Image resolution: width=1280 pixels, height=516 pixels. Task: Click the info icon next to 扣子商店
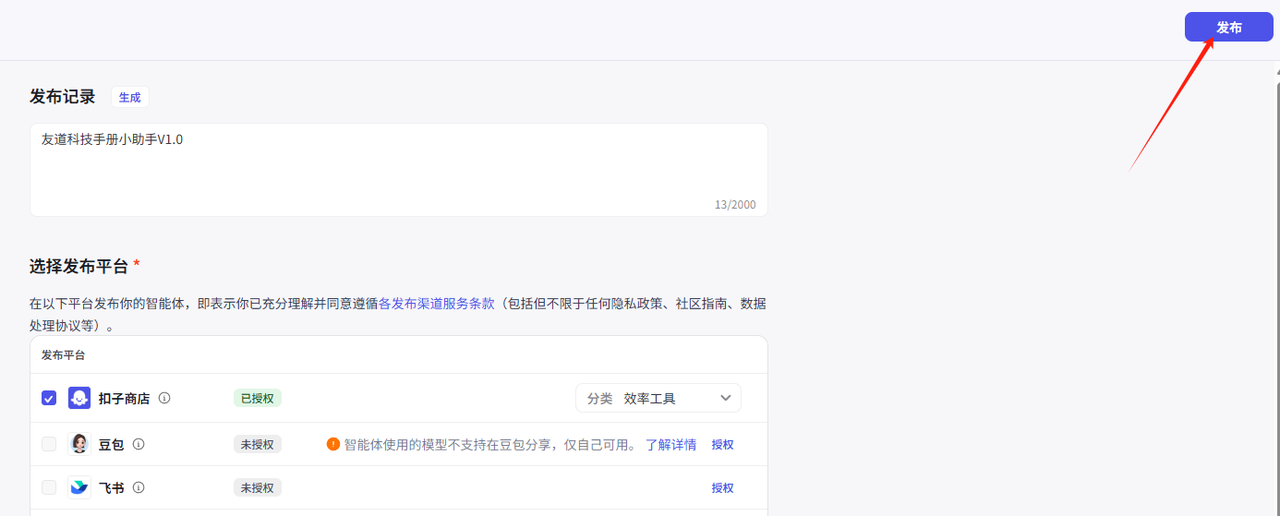point(165,398)
